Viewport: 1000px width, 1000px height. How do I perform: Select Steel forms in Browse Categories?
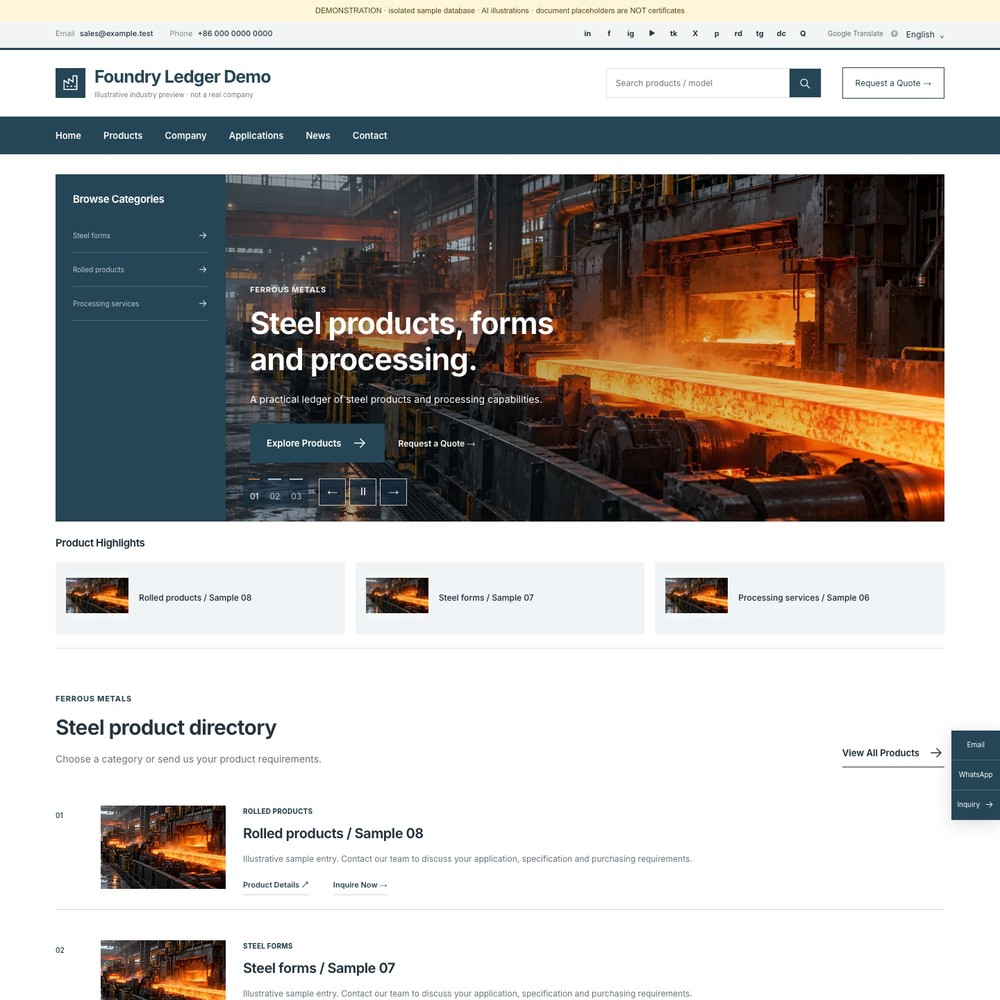point(140,235)
